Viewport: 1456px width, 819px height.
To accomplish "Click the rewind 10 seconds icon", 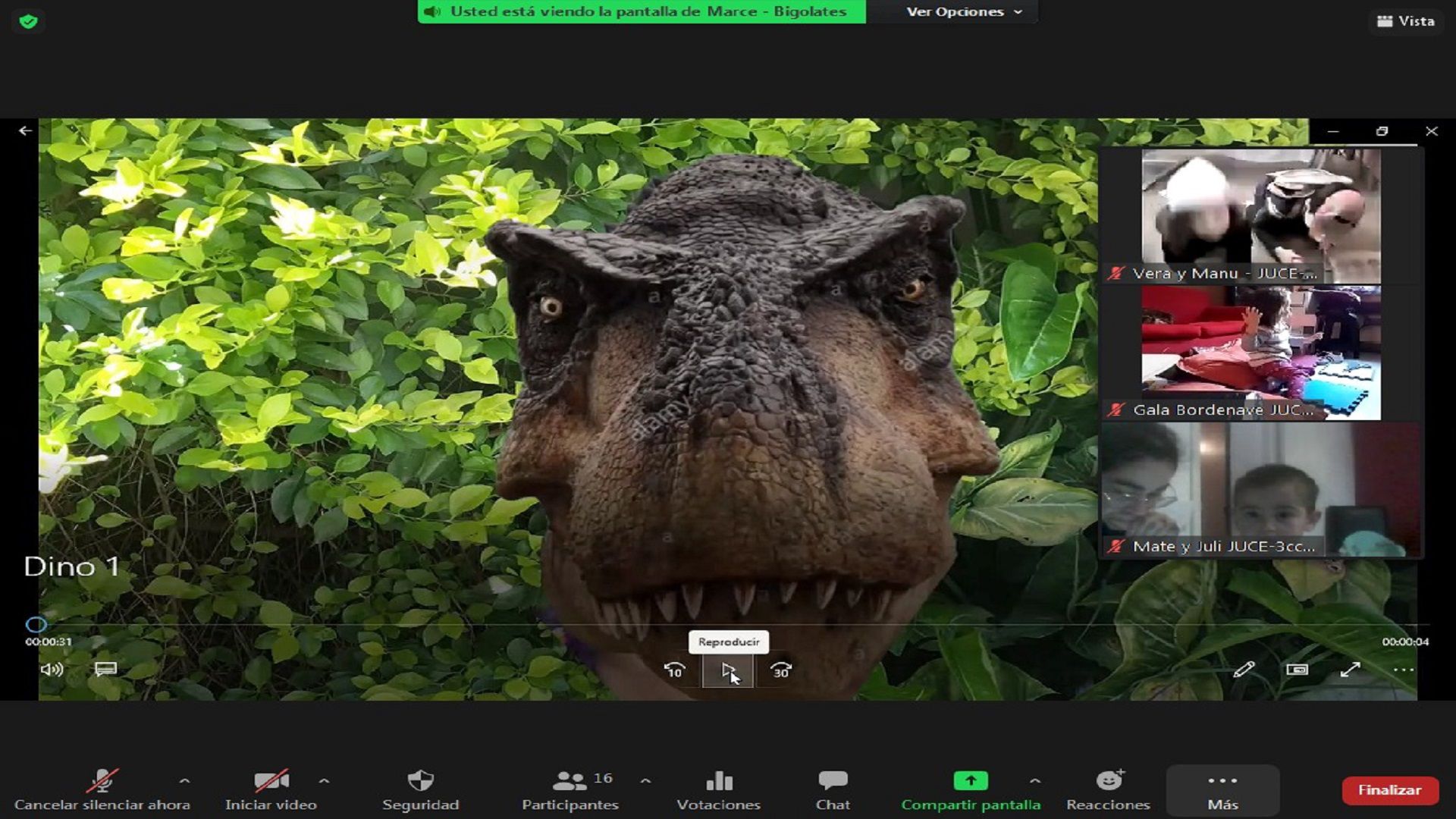I will (x=674, y=670).
